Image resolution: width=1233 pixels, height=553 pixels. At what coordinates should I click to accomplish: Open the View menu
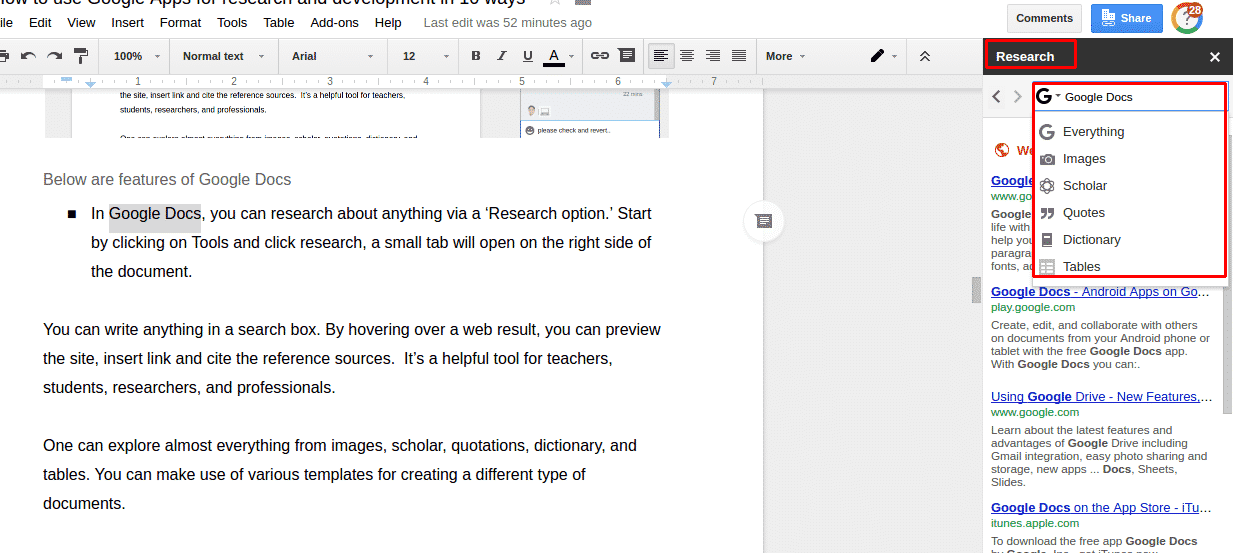tap(81, 22)
